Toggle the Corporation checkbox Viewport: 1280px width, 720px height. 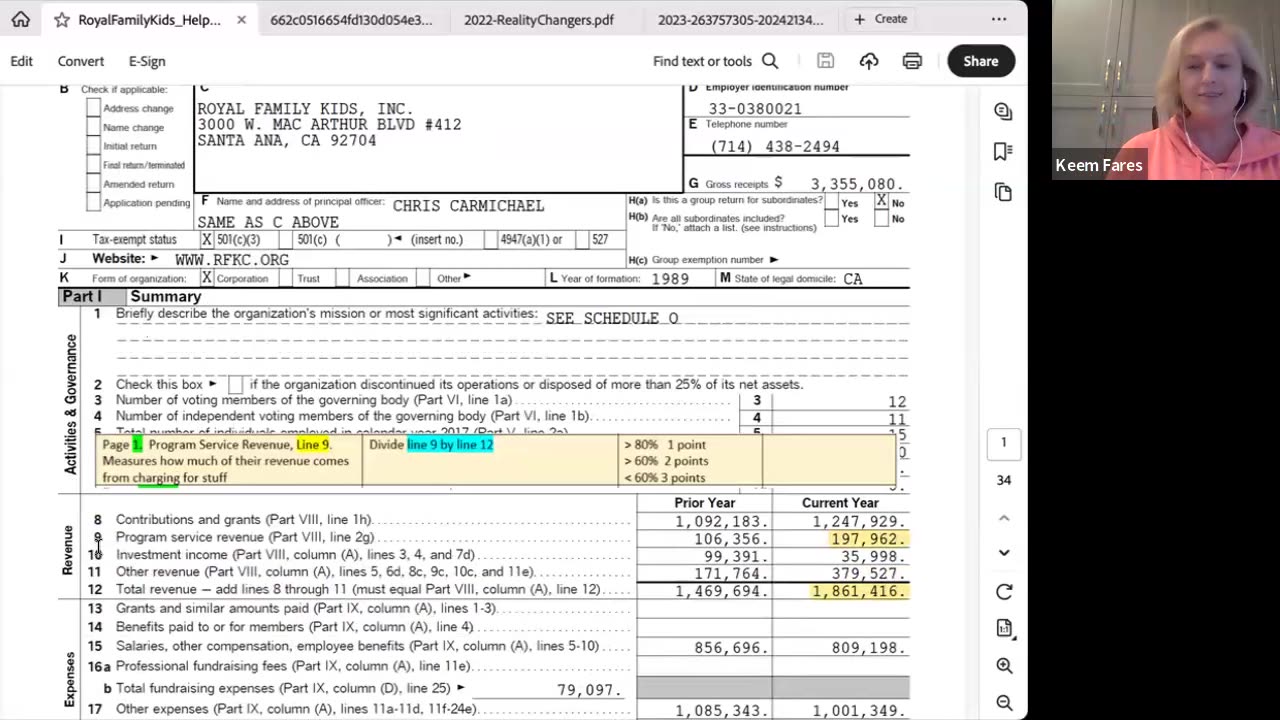207,278
